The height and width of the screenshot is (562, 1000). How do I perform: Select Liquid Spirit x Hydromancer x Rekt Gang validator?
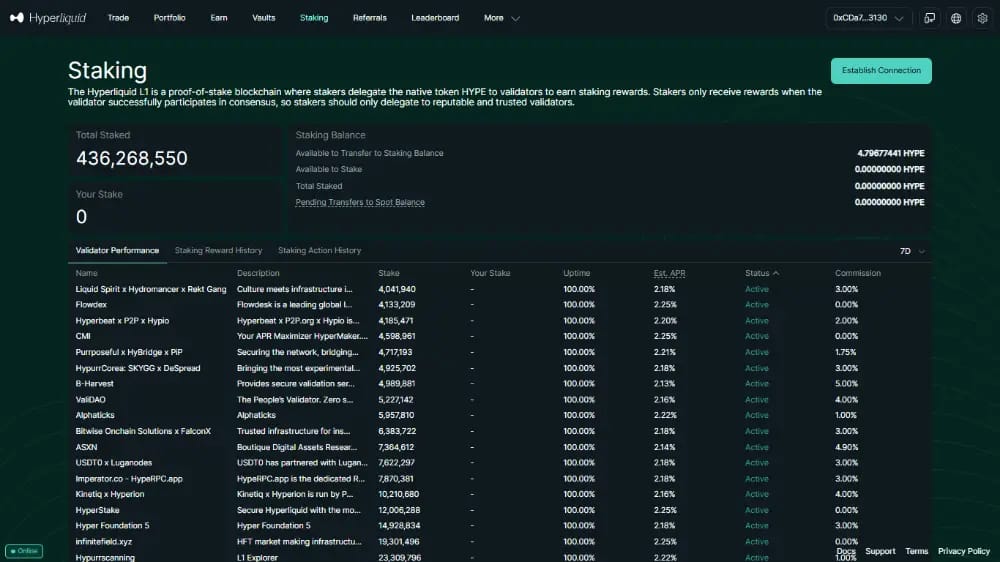tap(151, 289)
